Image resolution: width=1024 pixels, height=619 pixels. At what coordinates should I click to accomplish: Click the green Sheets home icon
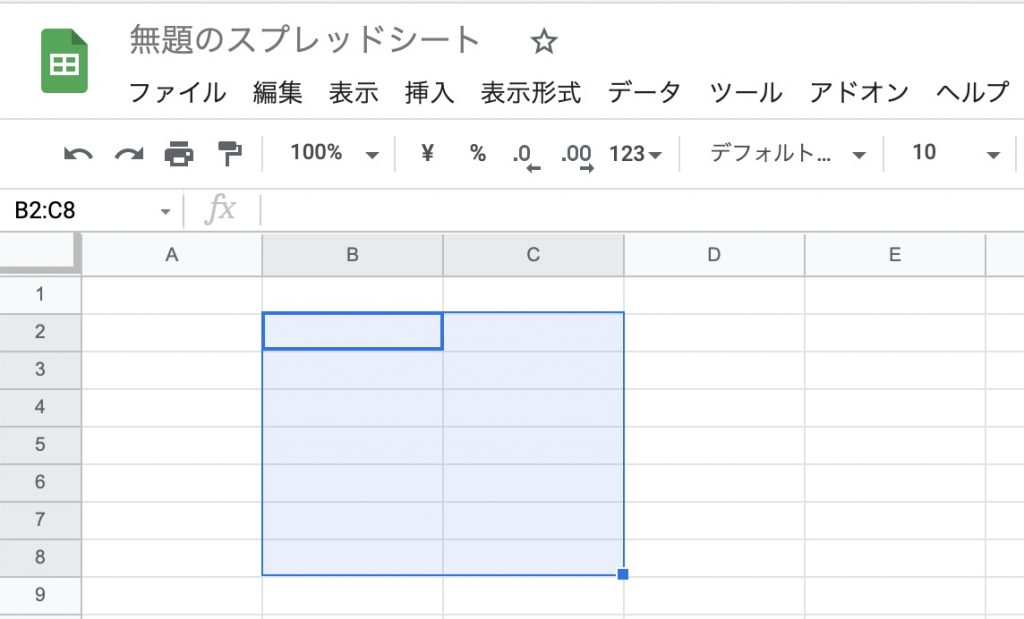point(65,62)
